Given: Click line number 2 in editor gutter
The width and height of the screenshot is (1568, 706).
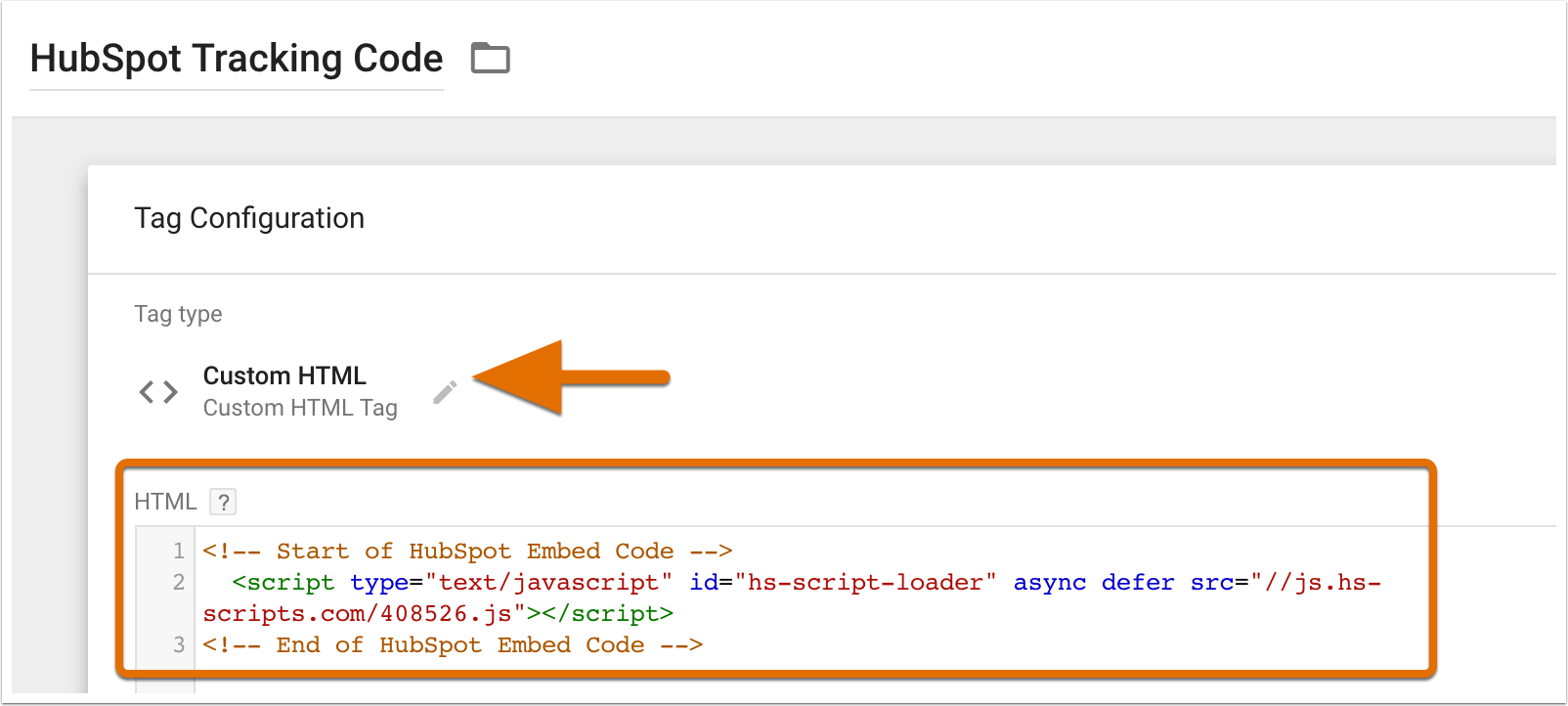Looking at the screenshot, I should 179,583.
